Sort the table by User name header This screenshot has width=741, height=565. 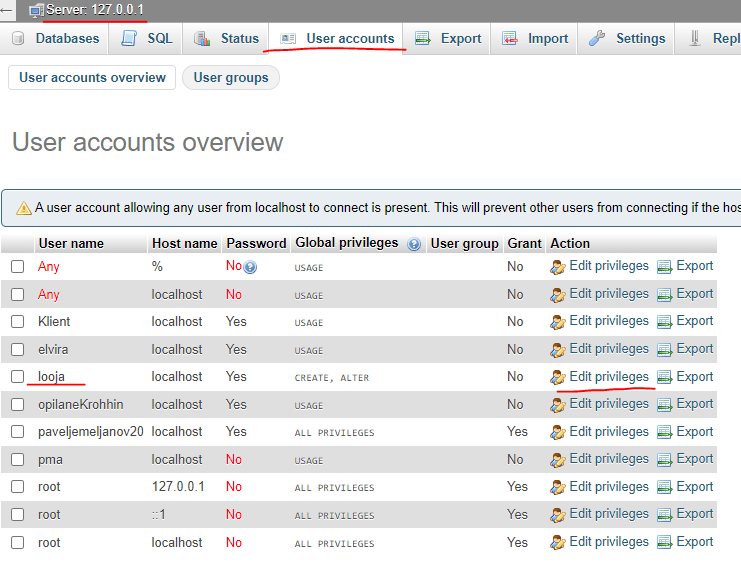(71, 243)
